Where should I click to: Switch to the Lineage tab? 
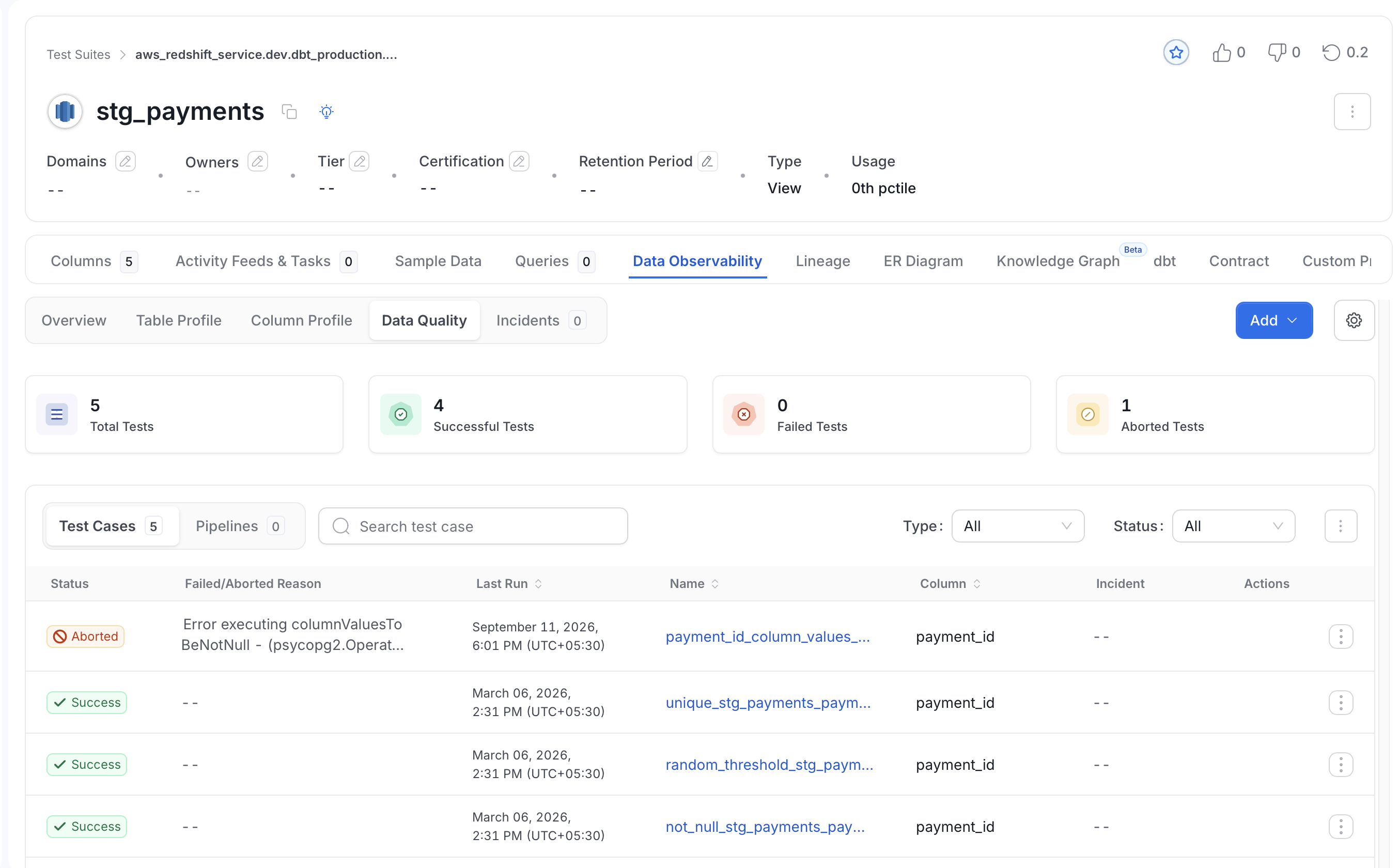tap(823, 261)
